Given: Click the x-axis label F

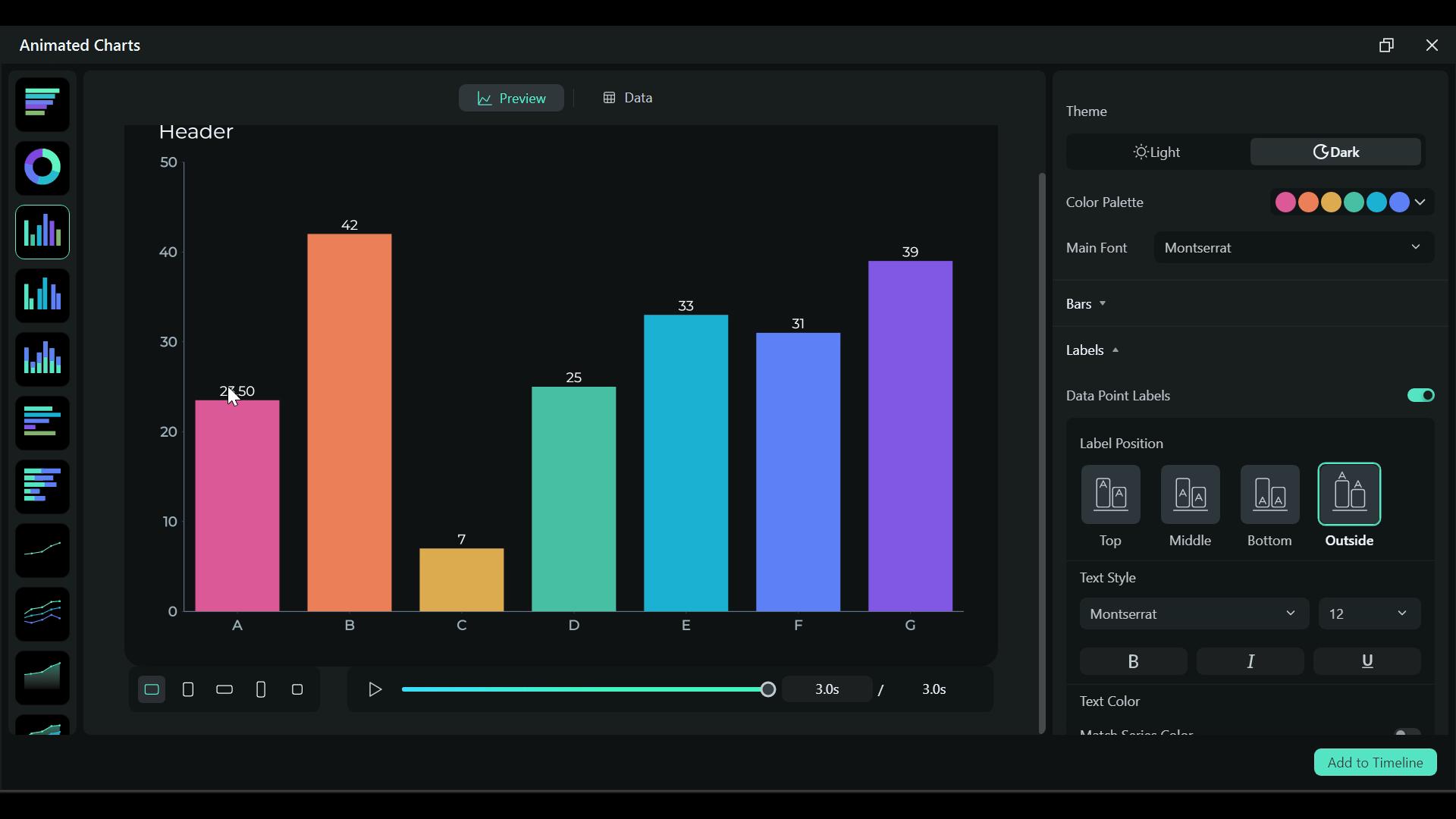Looking at the screenshot, I should click(799, 626).
